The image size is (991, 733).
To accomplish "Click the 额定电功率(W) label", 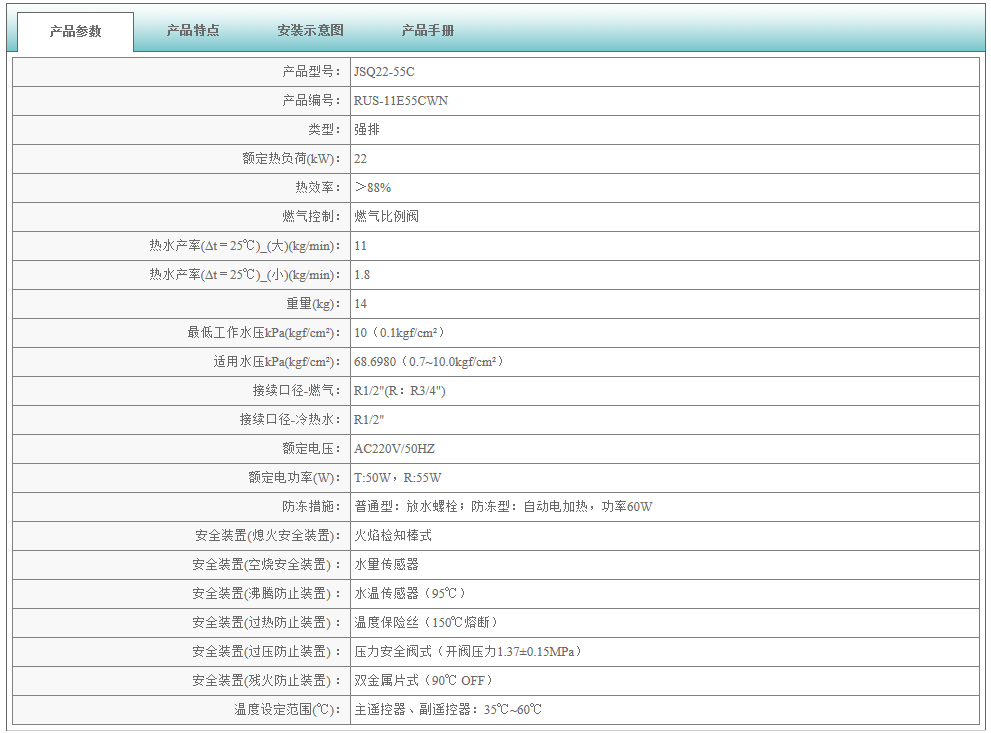I will (295, 478).
